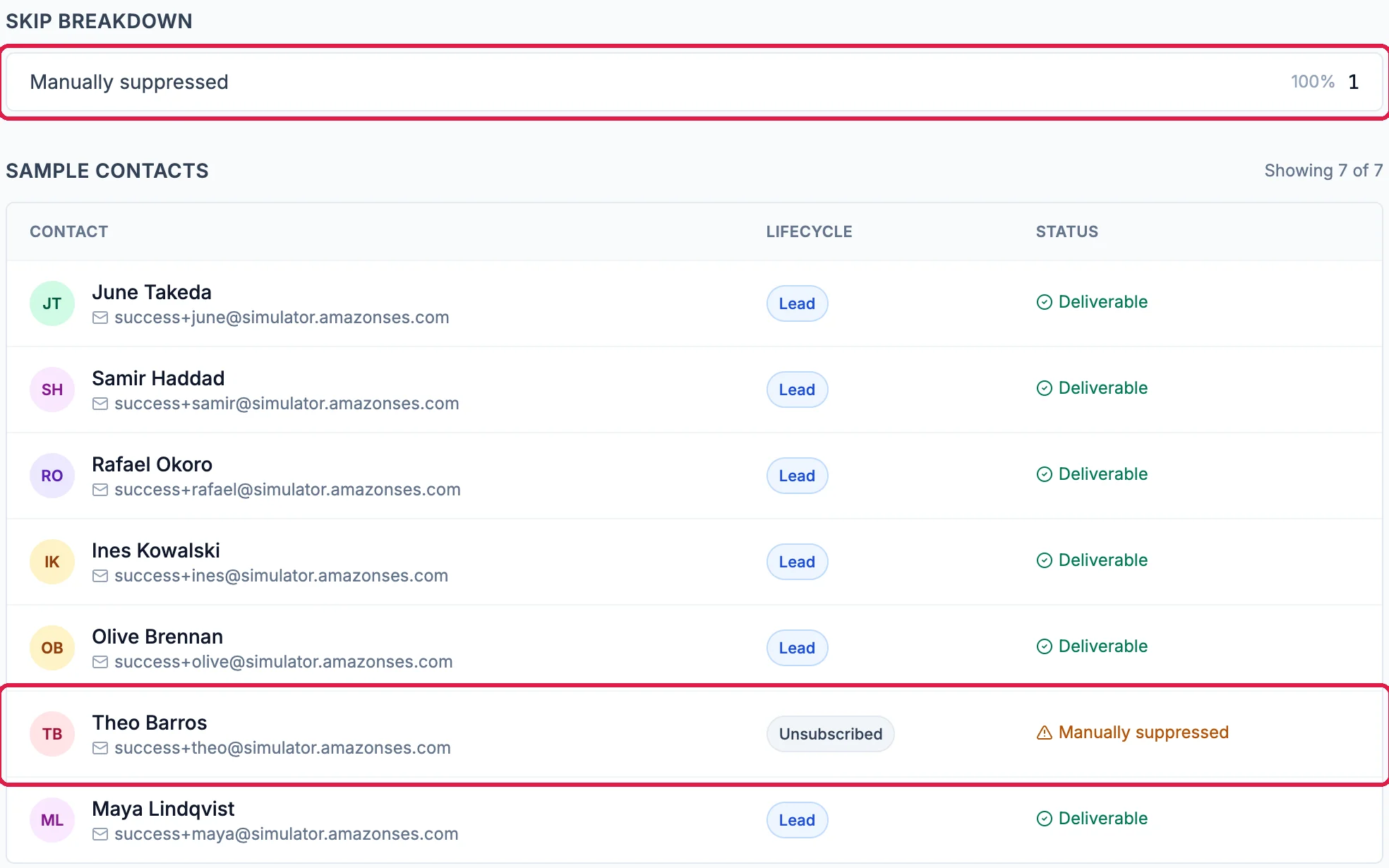Image resolution: width=1389 pixels, height=868 pixels.
Task: Click the Showing 7 of 7 counter
Action: tap(1323, 171)
